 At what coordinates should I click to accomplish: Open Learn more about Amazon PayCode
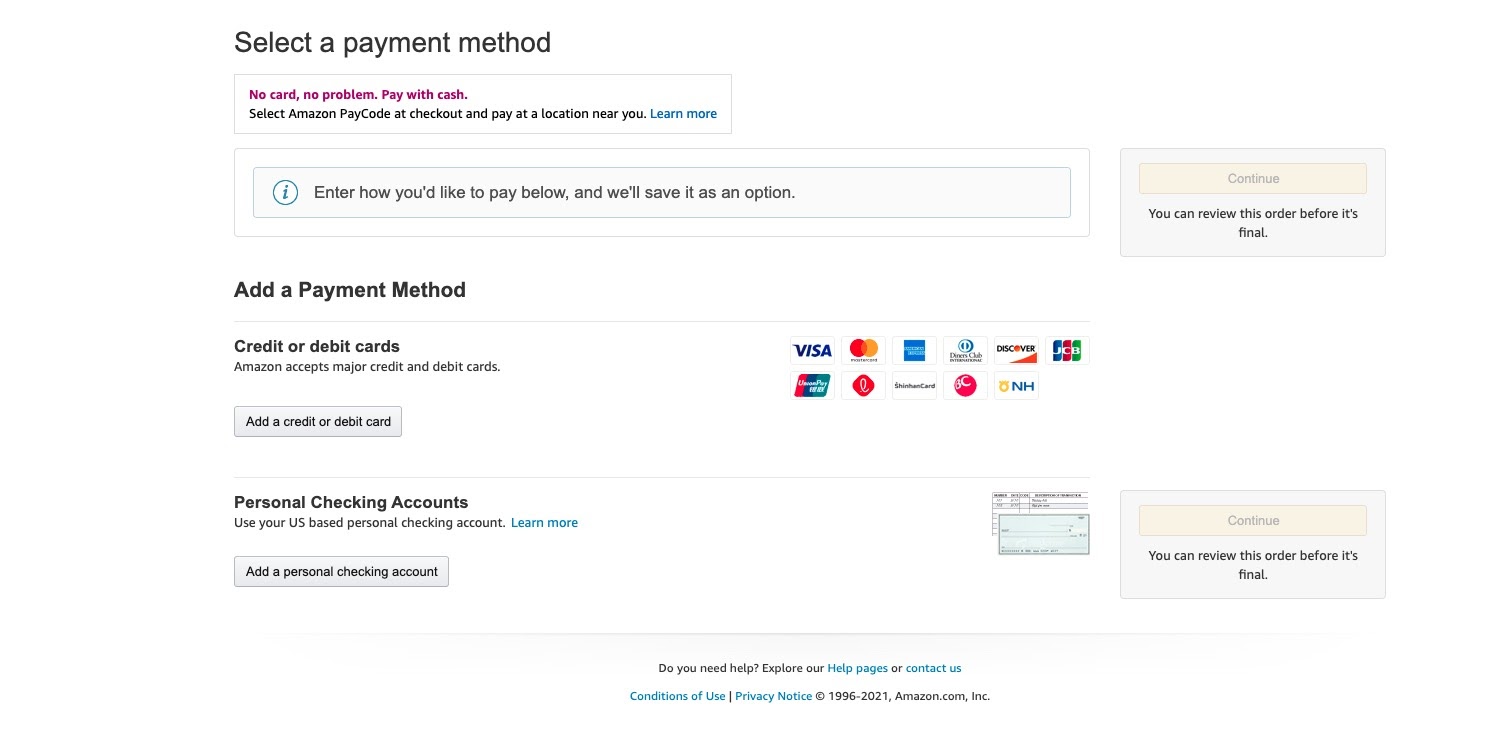point(683,114)
